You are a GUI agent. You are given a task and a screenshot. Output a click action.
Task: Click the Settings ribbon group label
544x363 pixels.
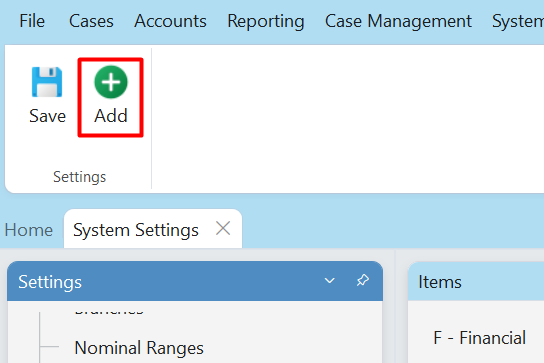coord(79,177)
